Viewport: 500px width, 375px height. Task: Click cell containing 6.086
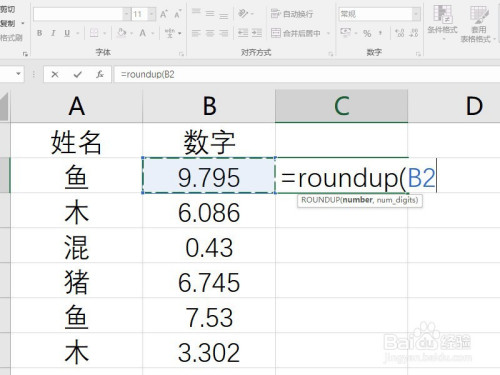(209, 211)
